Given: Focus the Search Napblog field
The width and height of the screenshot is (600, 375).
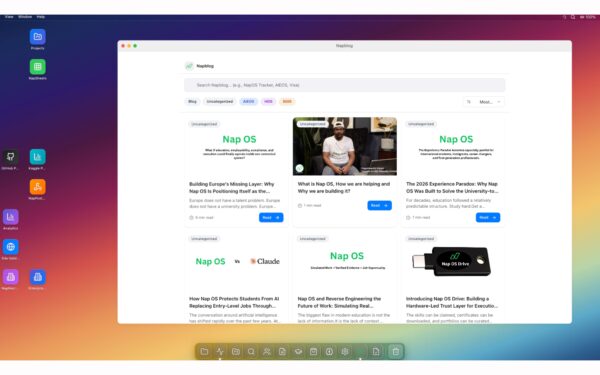Looking at the screenshot, I should [344, 85].
